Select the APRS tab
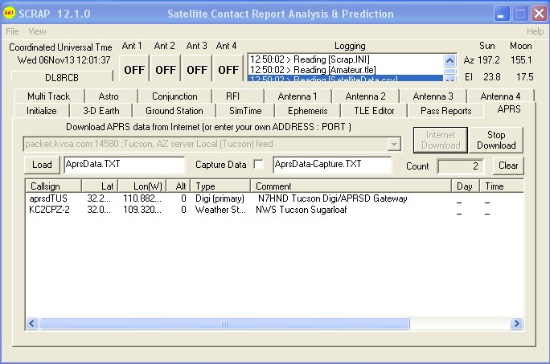This screenshot has width=550, height=364. coord(509,109)
